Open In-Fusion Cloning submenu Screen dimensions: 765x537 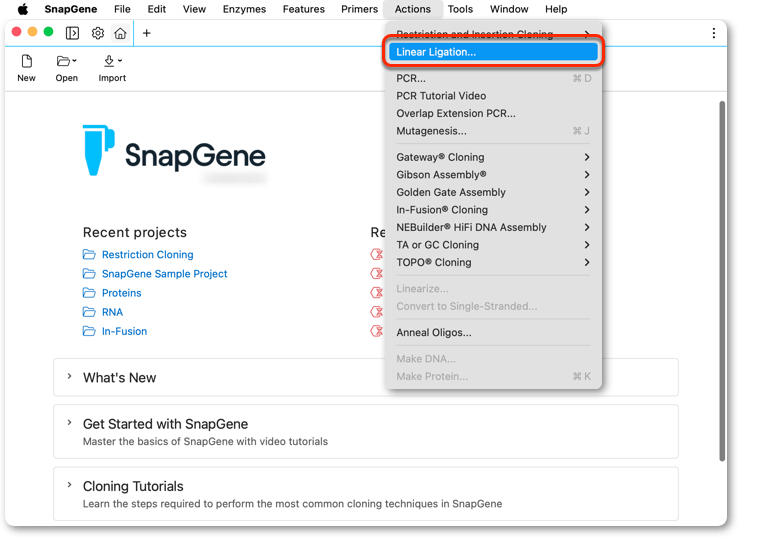pos(493,210)
